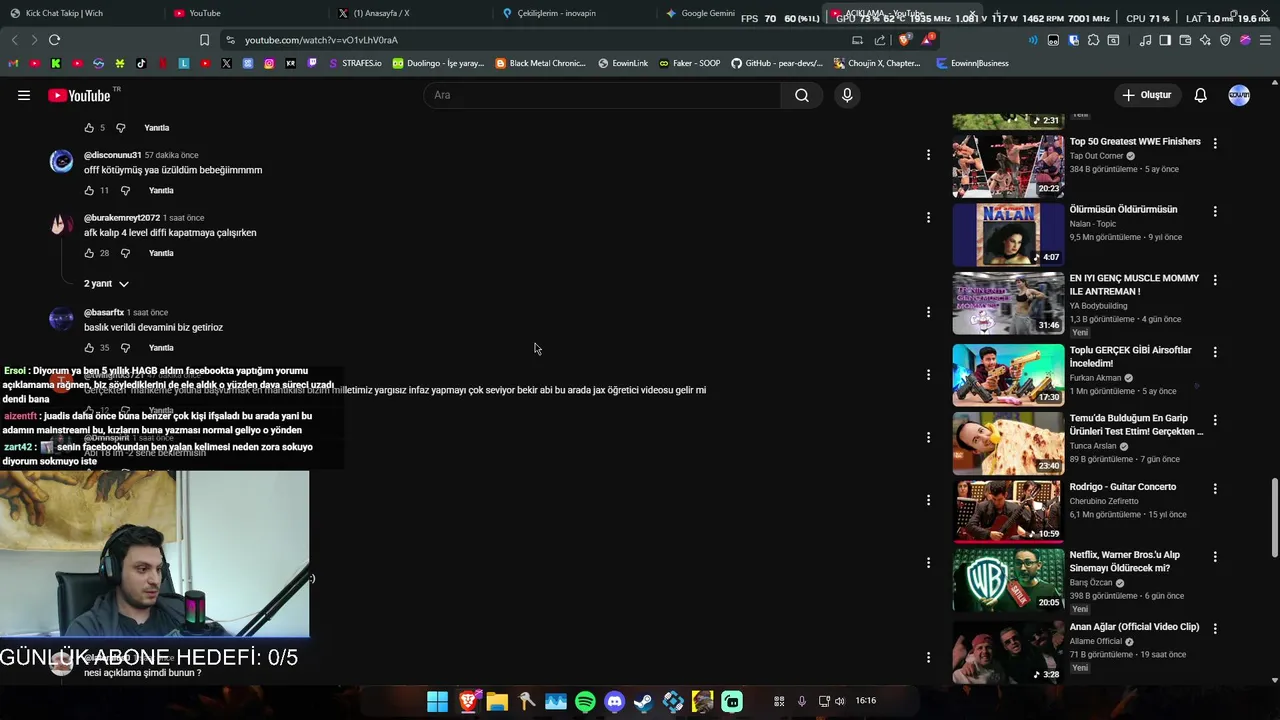Open @basarftx channel link
This screenshot has width=1280, height=720.
[x=104, y=312]
